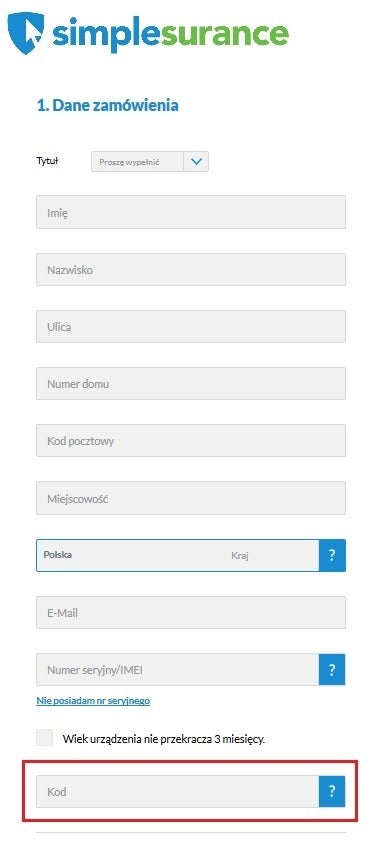Screen dimensions: 384x841
Task: Focus the Numer seryjny/IMEI field
Action: point(178,669)
